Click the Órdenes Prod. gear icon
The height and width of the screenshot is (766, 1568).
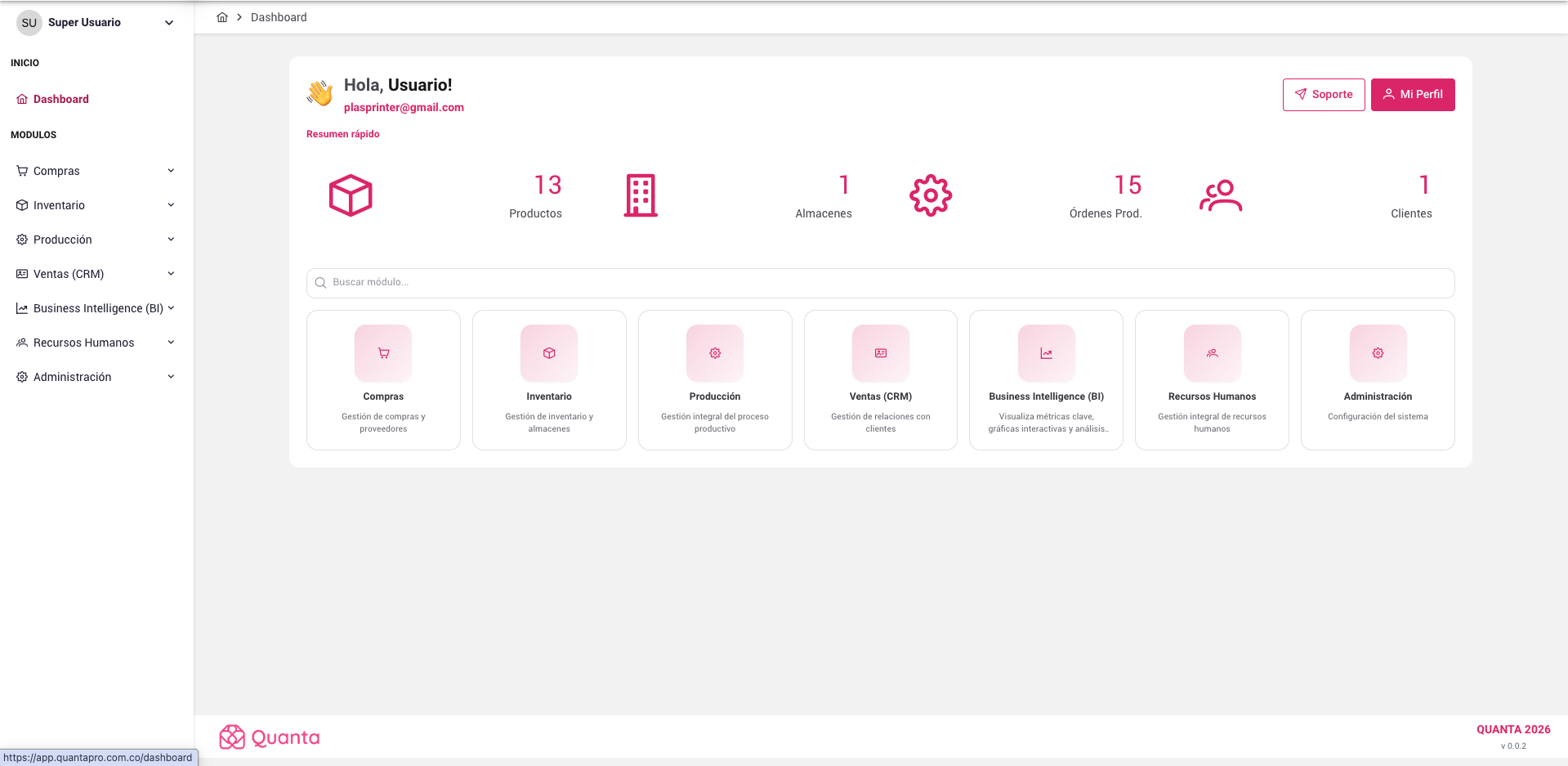931,195
